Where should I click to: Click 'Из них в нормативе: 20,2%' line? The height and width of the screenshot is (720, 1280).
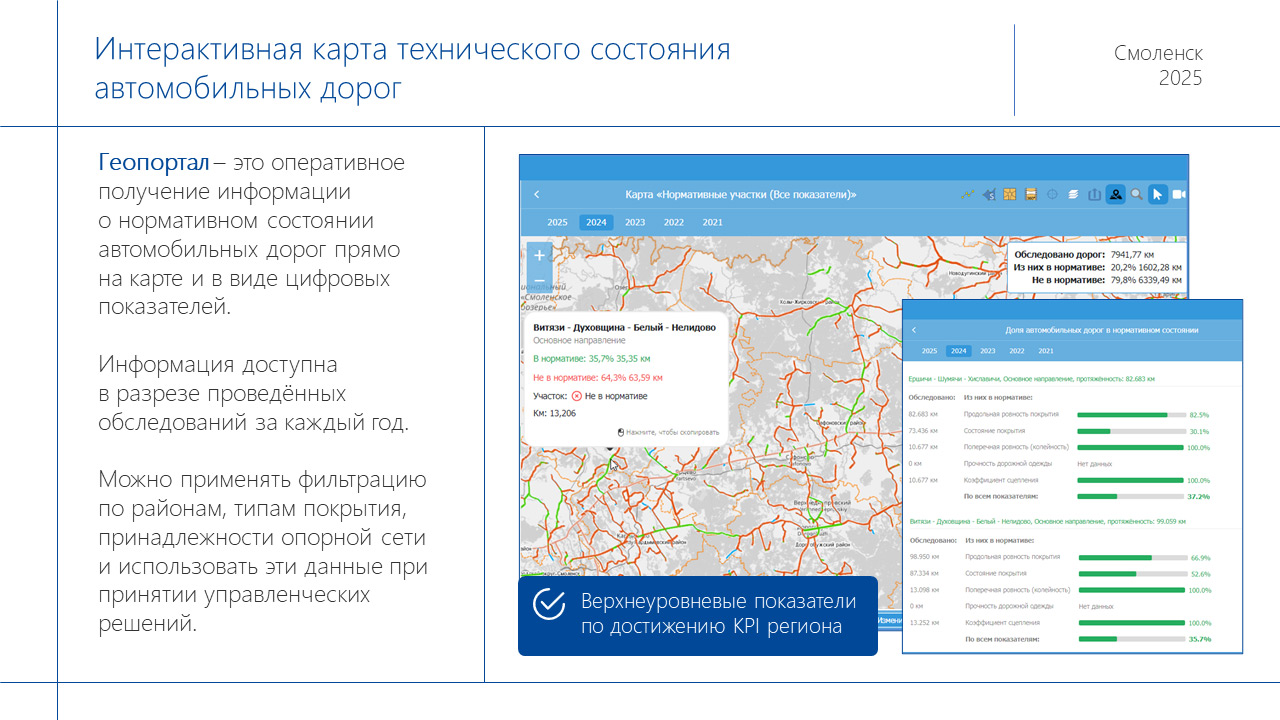1097,267
